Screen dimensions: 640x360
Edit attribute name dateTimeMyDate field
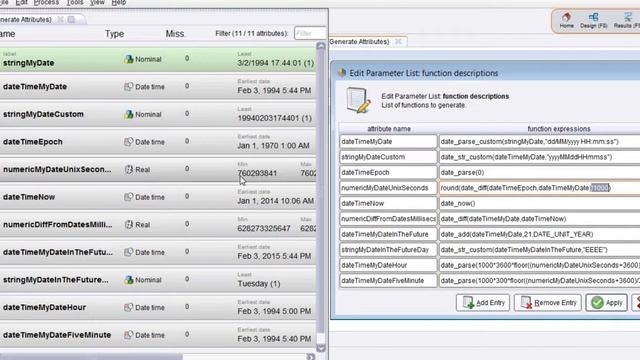[388, 142]
